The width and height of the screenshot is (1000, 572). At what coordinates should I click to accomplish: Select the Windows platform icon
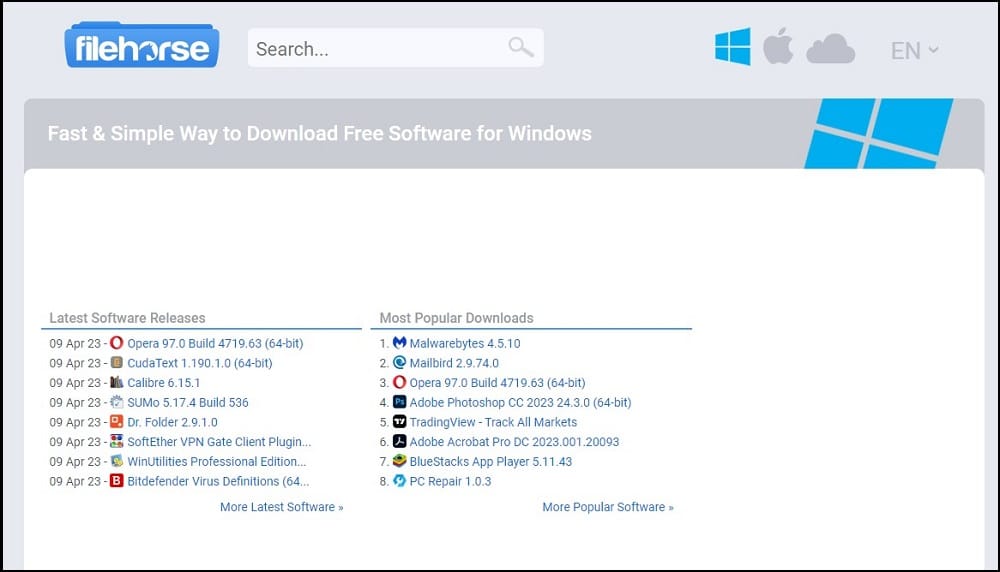coord(733,47)
